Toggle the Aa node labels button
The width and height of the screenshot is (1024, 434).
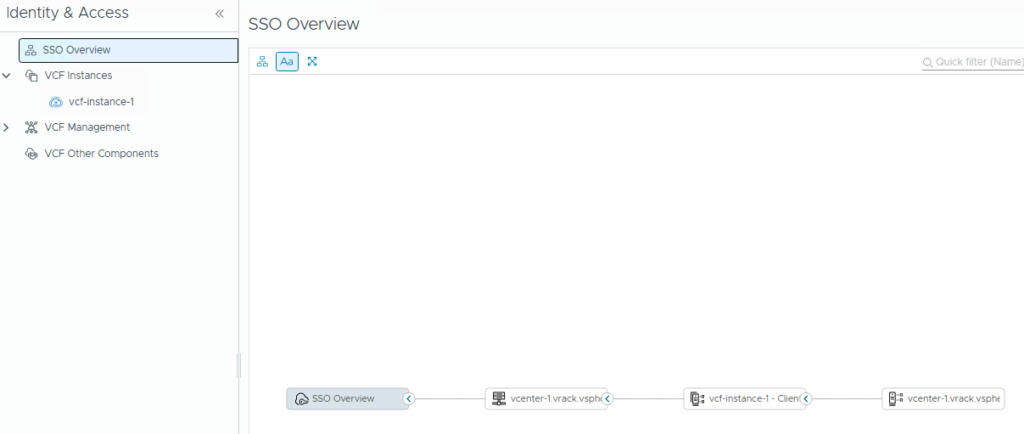pyautogui.click(x=287, y=62)
